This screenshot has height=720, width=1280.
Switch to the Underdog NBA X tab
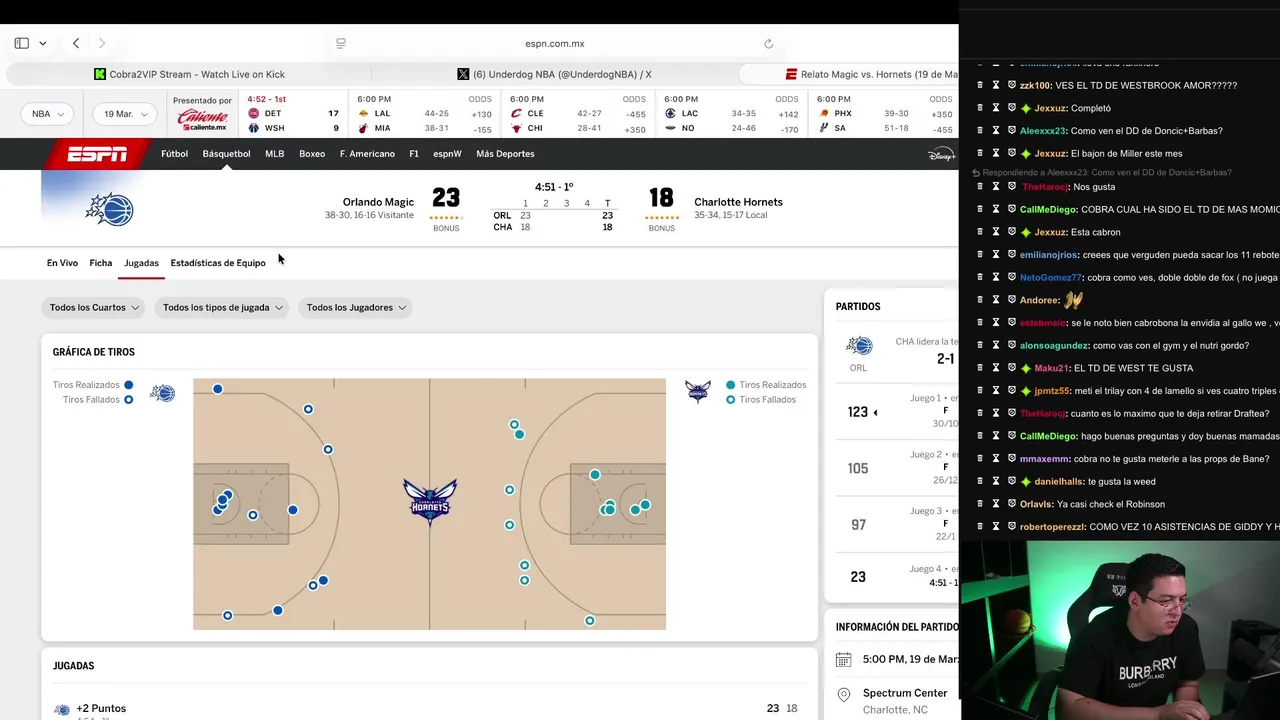click(x=554, y=74)
